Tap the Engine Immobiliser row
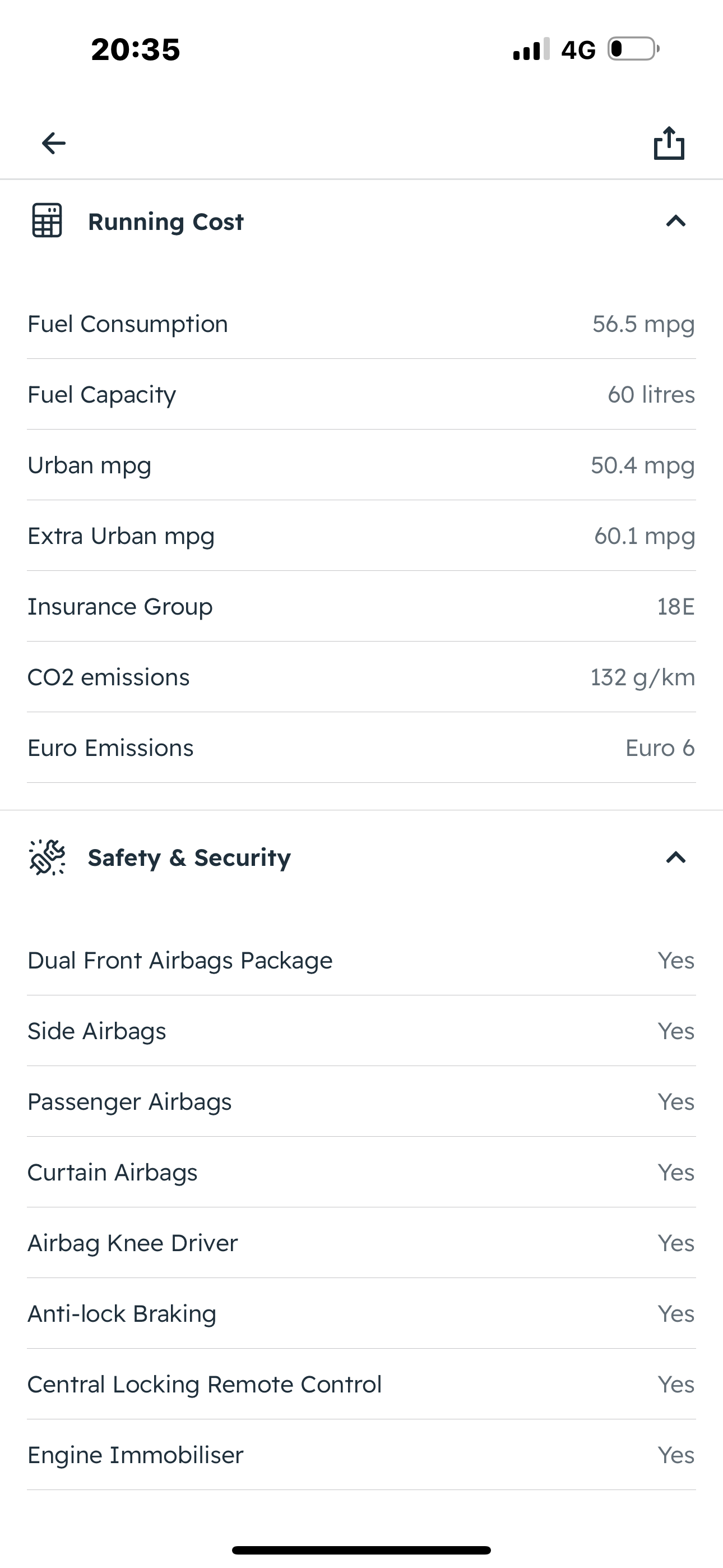 coord(361,1455)
